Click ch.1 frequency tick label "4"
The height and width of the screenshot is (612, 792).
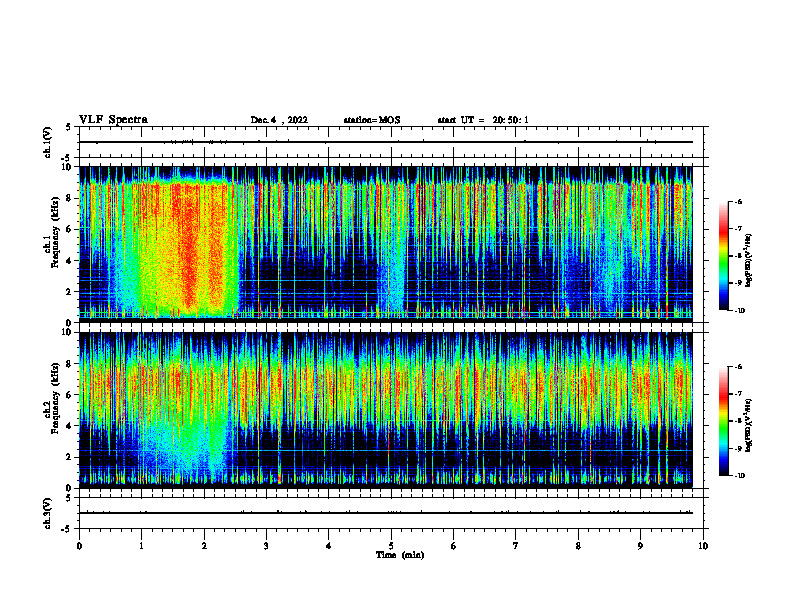click(x=69, y=261)
